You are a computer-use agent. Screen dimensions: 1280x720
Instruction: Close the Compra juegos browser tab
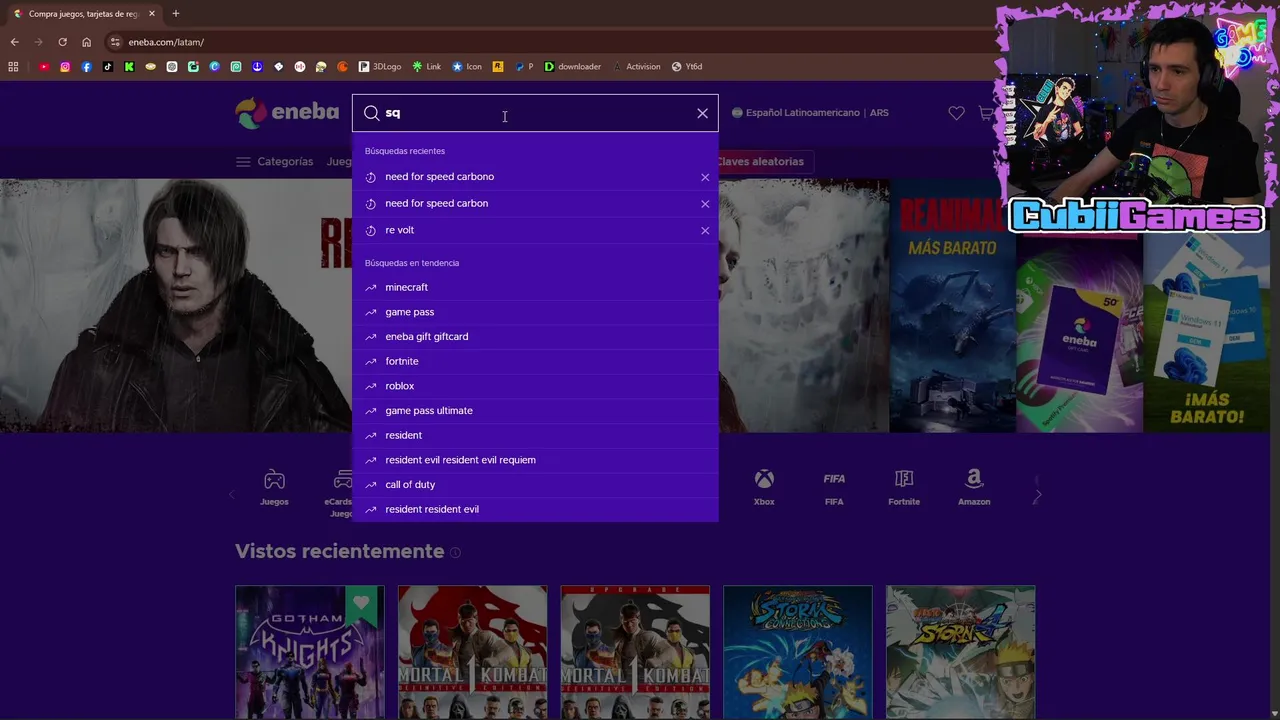coord(152,14)
